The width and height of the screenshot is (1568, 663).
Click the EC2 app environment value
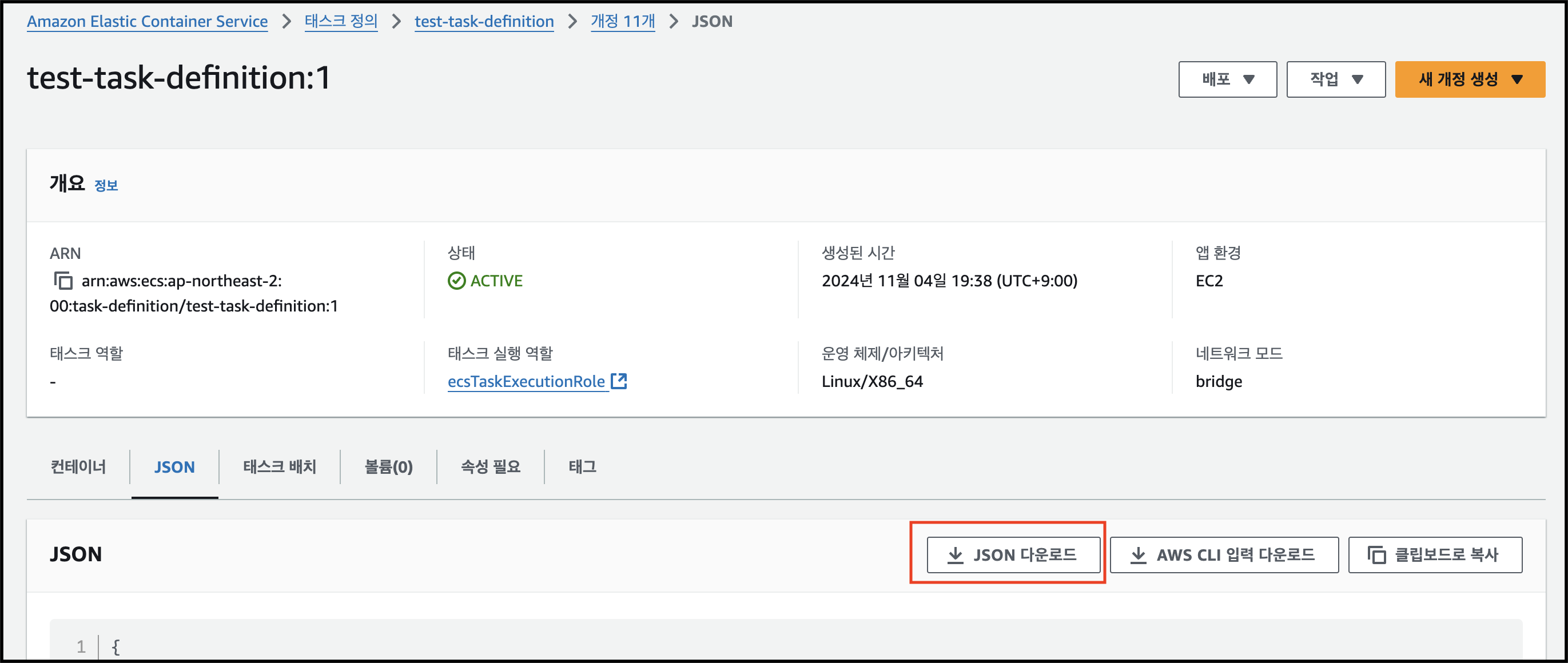pos(1209,281)
